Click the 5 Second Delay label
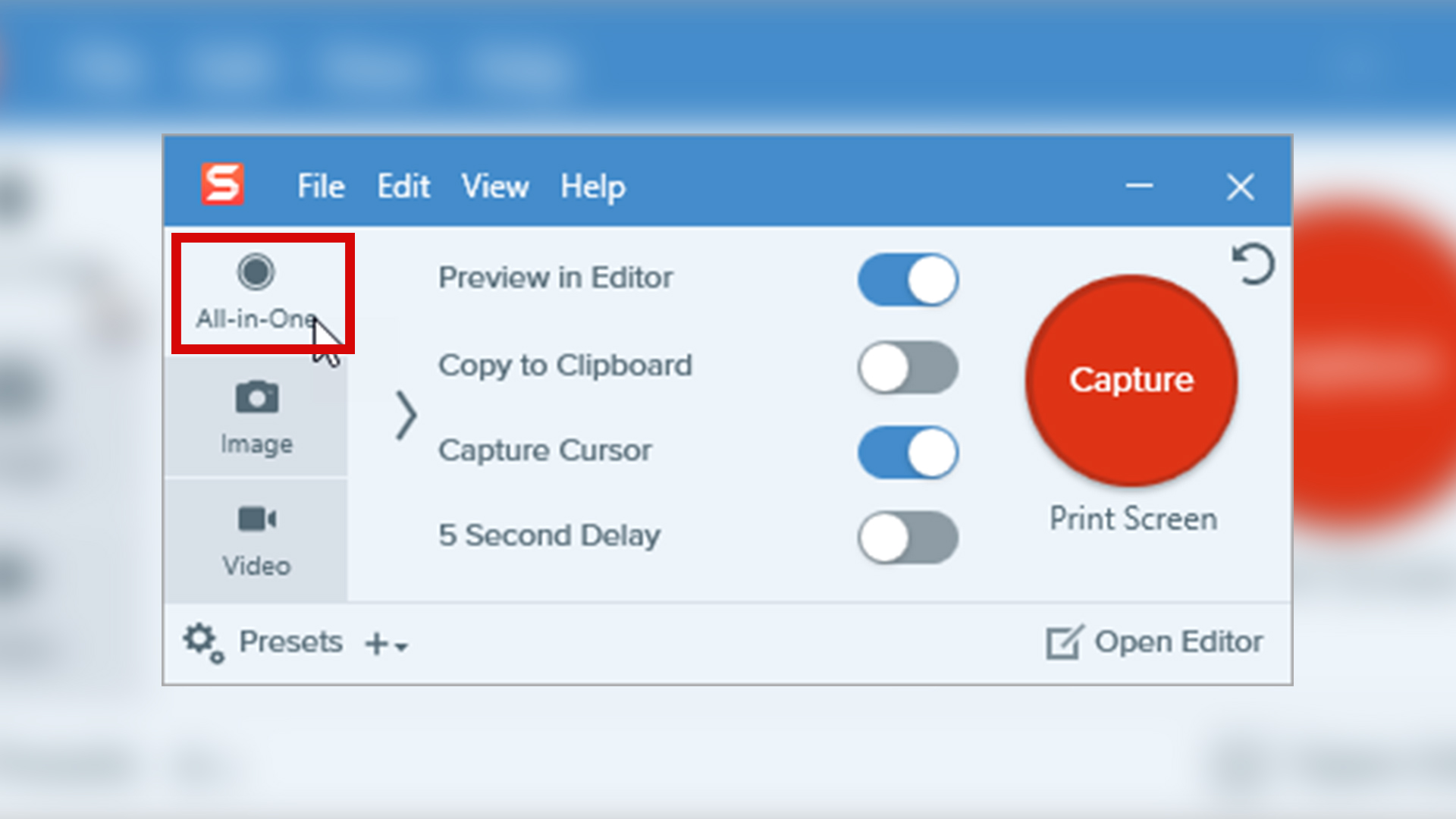 coord(549,536)
